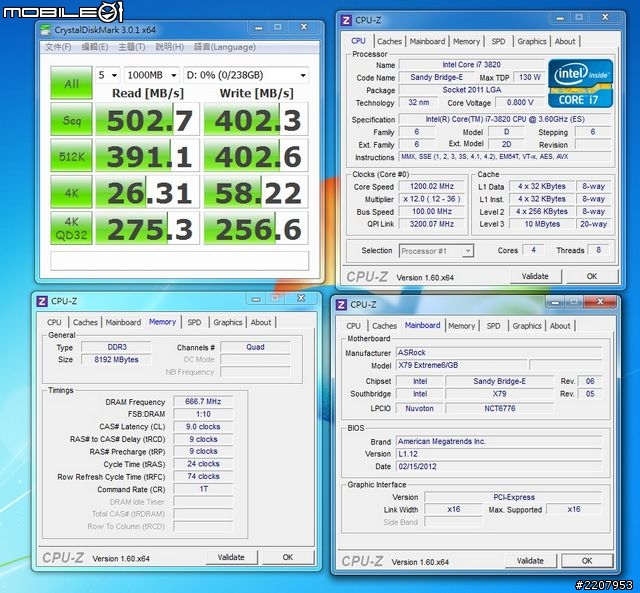Click the memory size value 8192 MBytes
Image resolution: width=640 pixels, height=593 pixels.
point(116,360)
